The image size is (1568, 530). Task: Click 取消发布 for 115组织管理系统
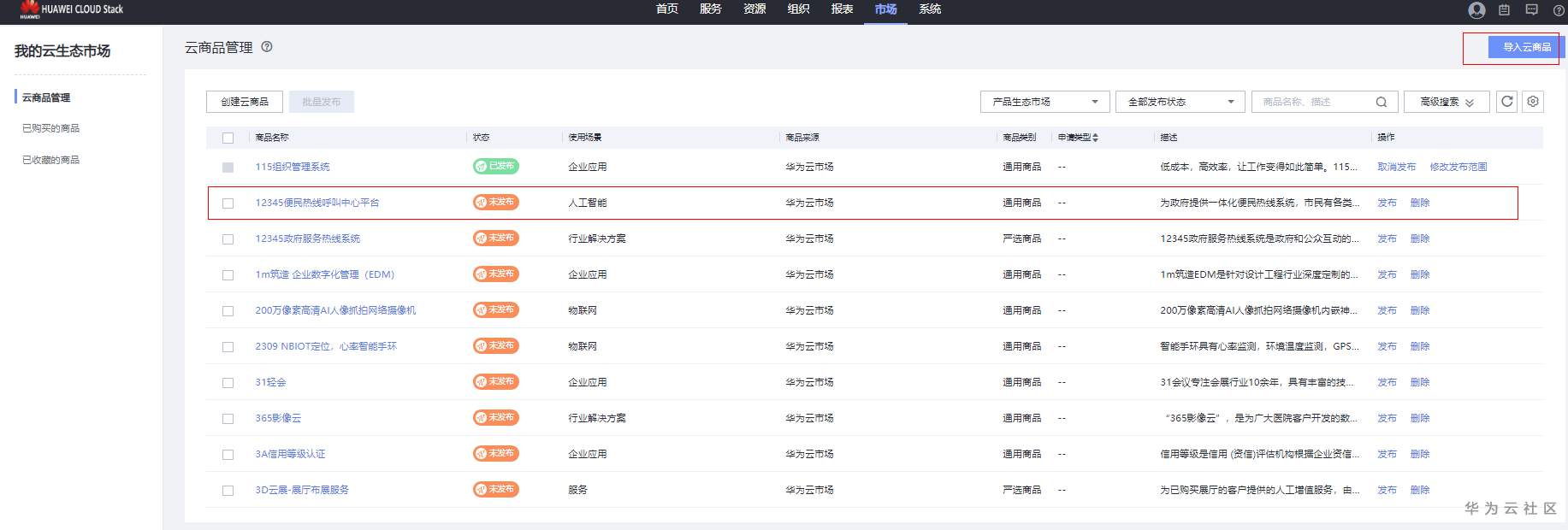1396,167
